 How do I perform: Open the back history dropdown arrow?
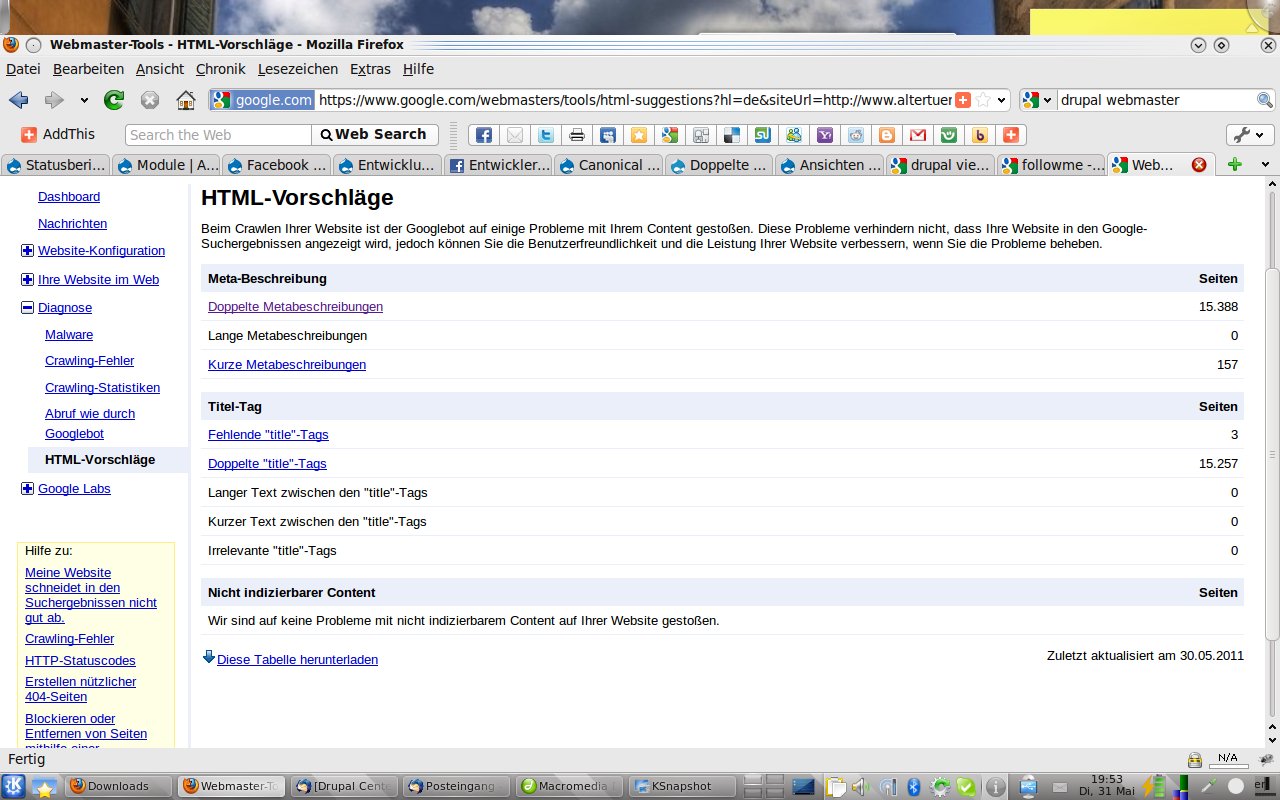[x=84, y=100]
